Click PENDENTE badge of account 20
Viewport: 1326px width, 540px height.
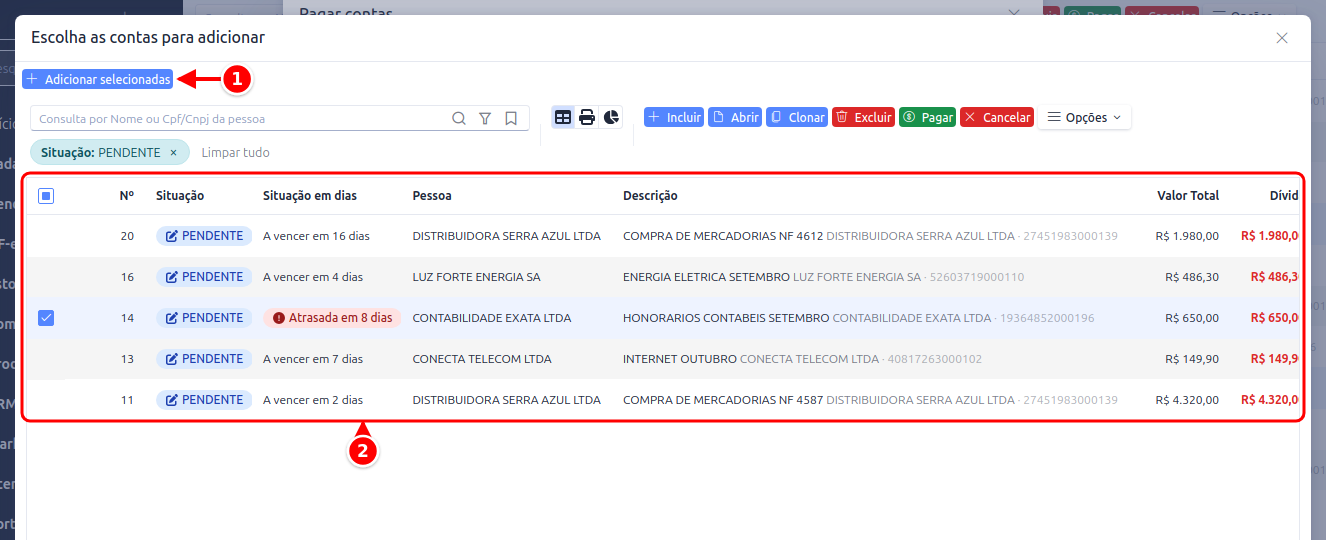[x=204, y=236]
